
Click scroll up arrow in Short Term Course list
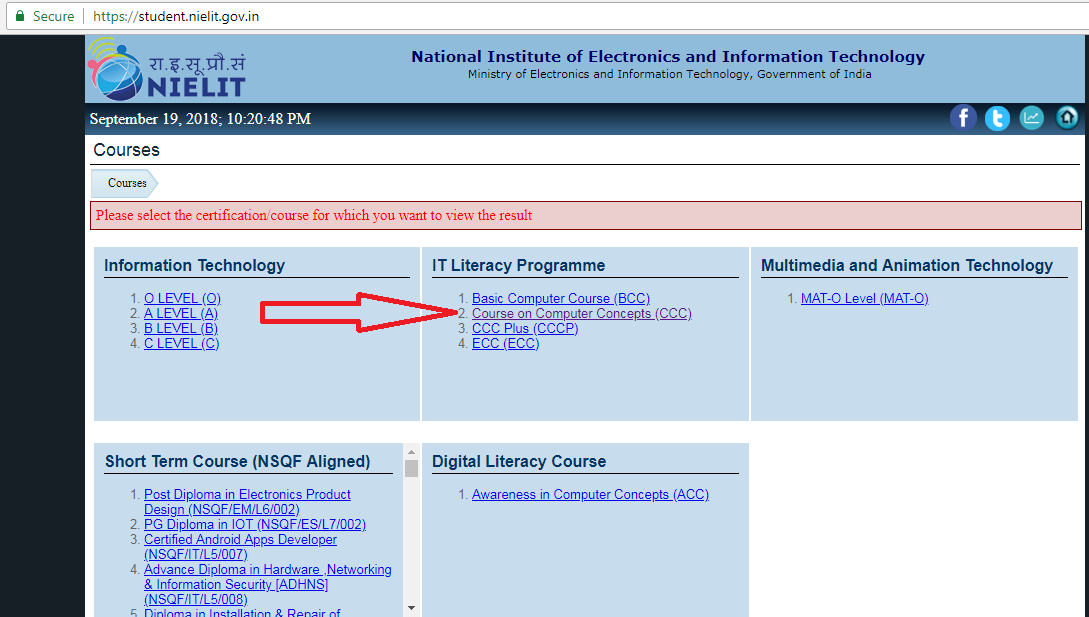click(x=411, y=452)
